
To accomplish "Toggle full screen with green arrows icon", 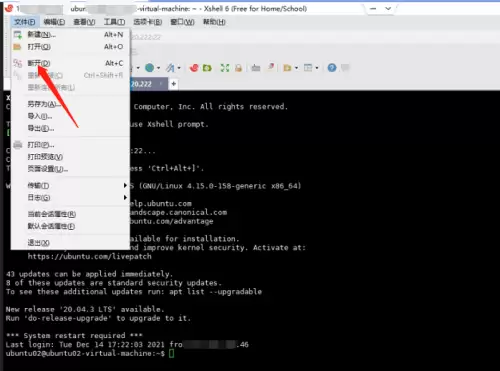I will [x=225, y=68].
